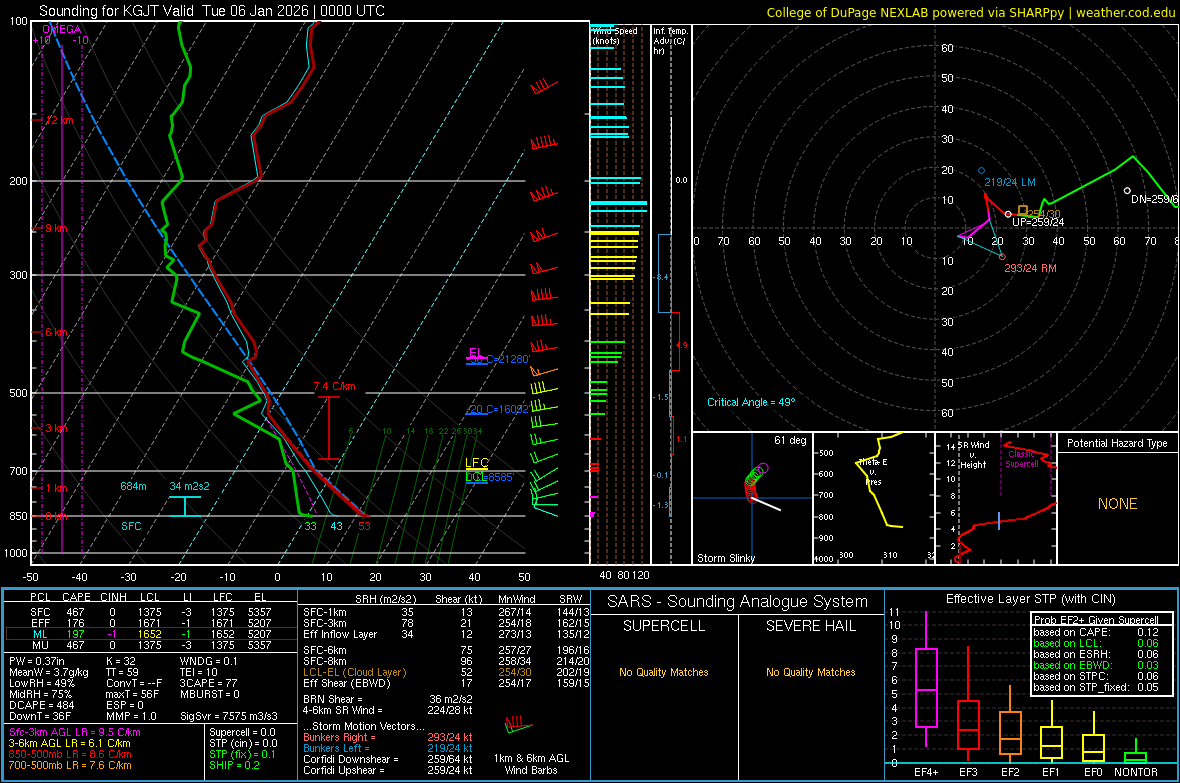Click the surface temperature value 53

(364, 526)
